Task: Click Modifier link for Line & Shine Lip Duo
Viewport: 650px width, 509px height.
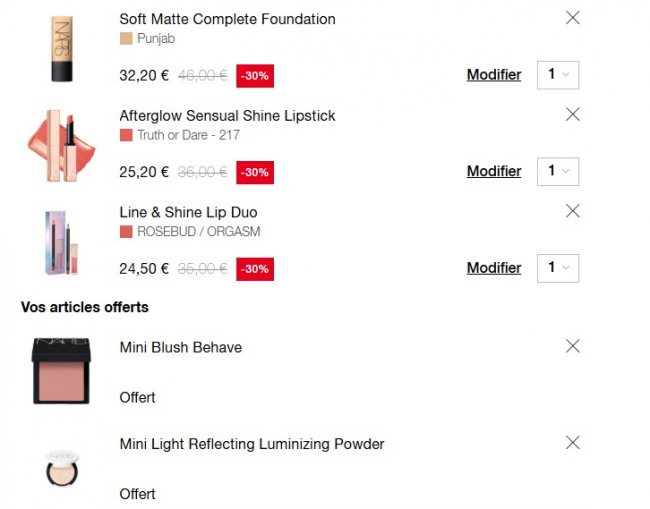Action: 494,268
